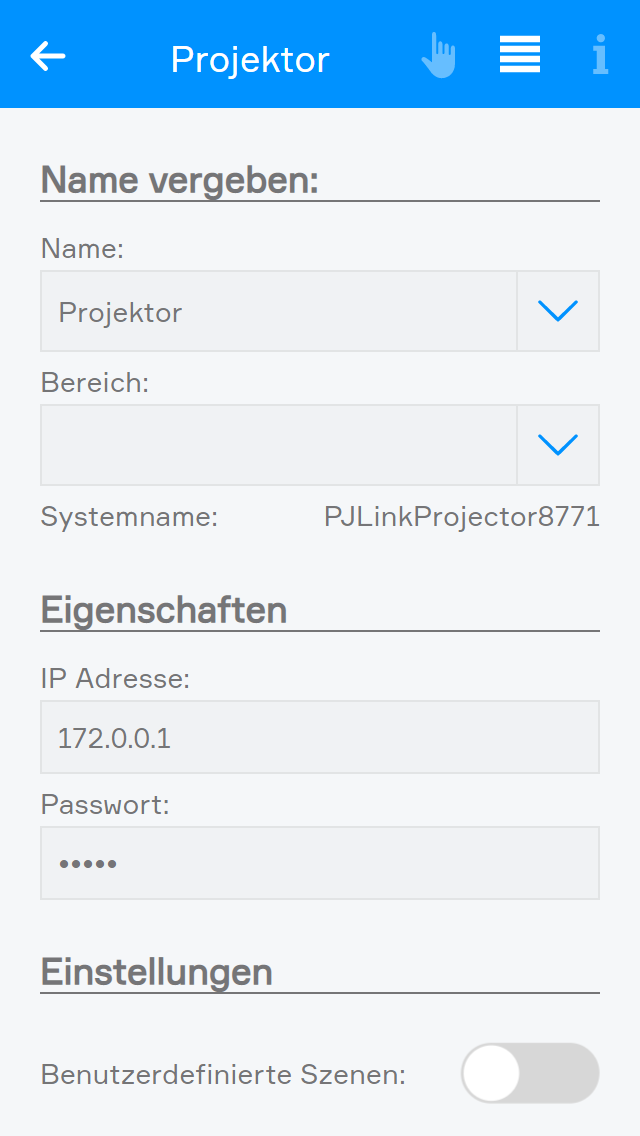The width and height of the screenshot is (640, 1136).
Task: Focus the IP Adresse field 172.0.0.1
Action: click(x=320, y=737)
